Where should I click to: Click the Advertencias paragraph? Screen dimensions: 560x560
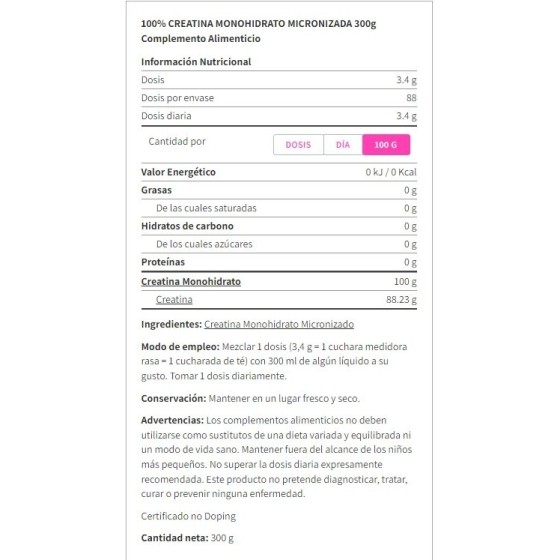[276, 457]
